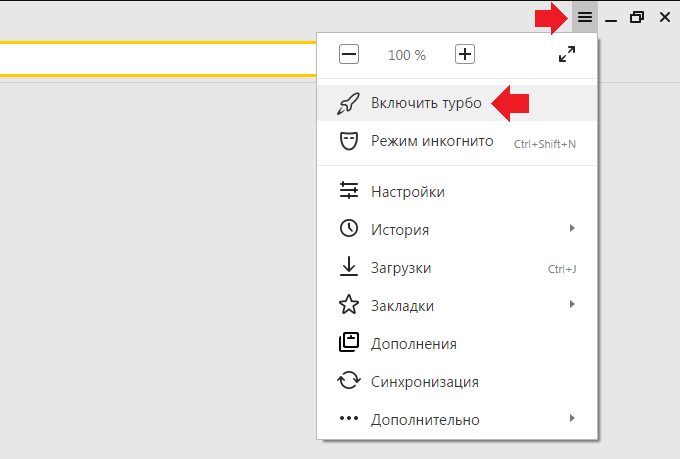The image size is (680, 459).
Task: Click the synchronization arrows icon
Action: 348,381
